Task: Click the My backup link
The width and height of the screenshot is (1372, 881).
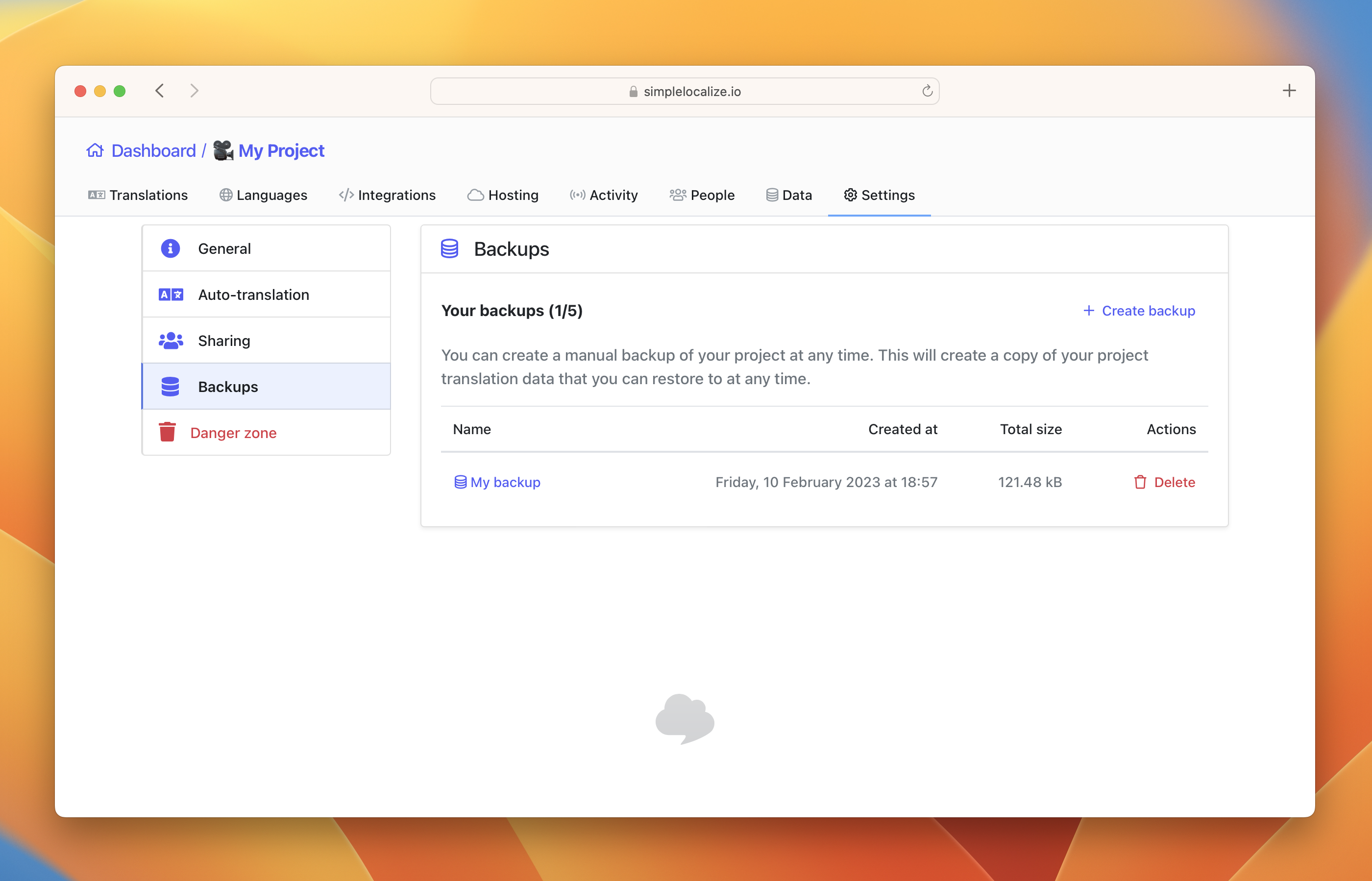Action: point(505,481)
